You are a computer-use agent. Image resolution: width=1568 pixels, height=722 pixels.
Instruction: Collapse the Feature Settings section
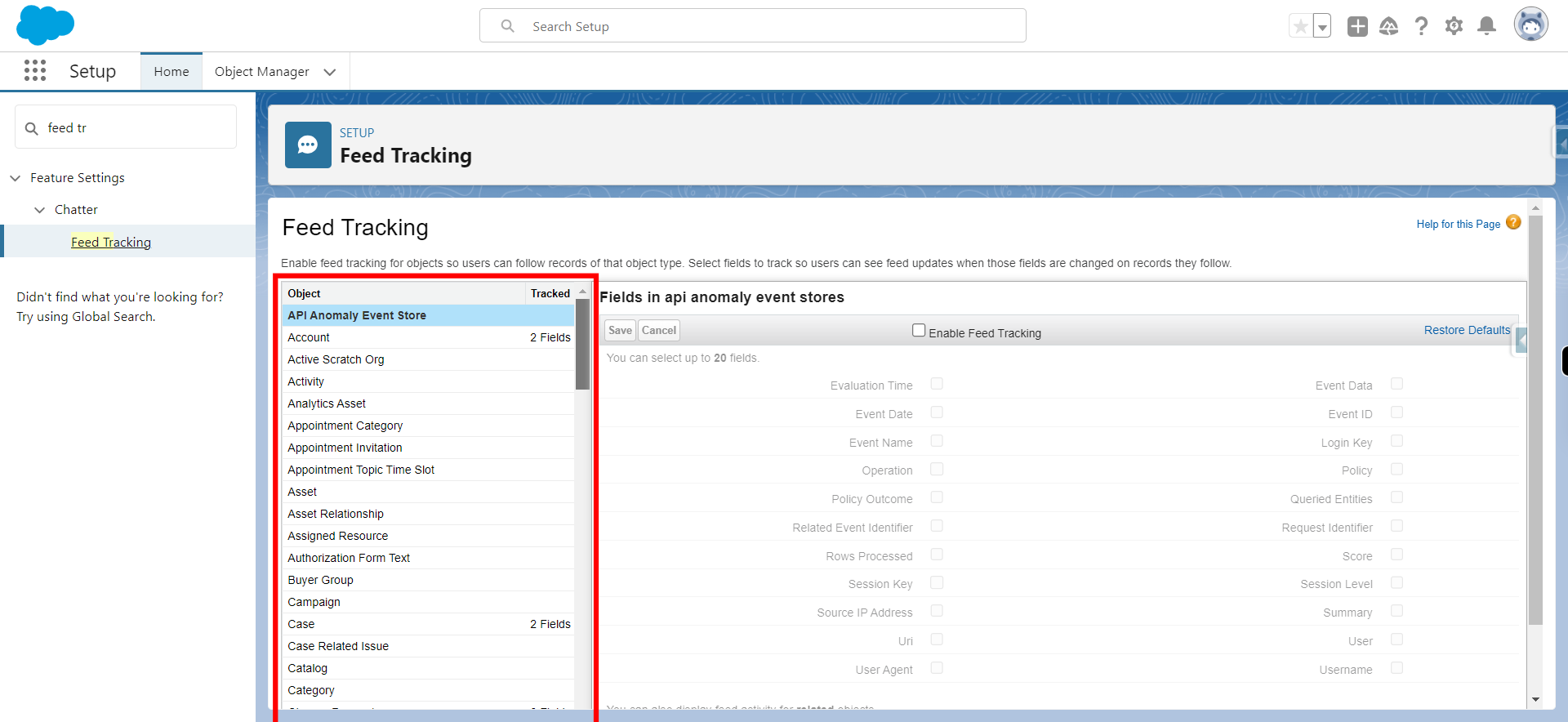[15, 178]
